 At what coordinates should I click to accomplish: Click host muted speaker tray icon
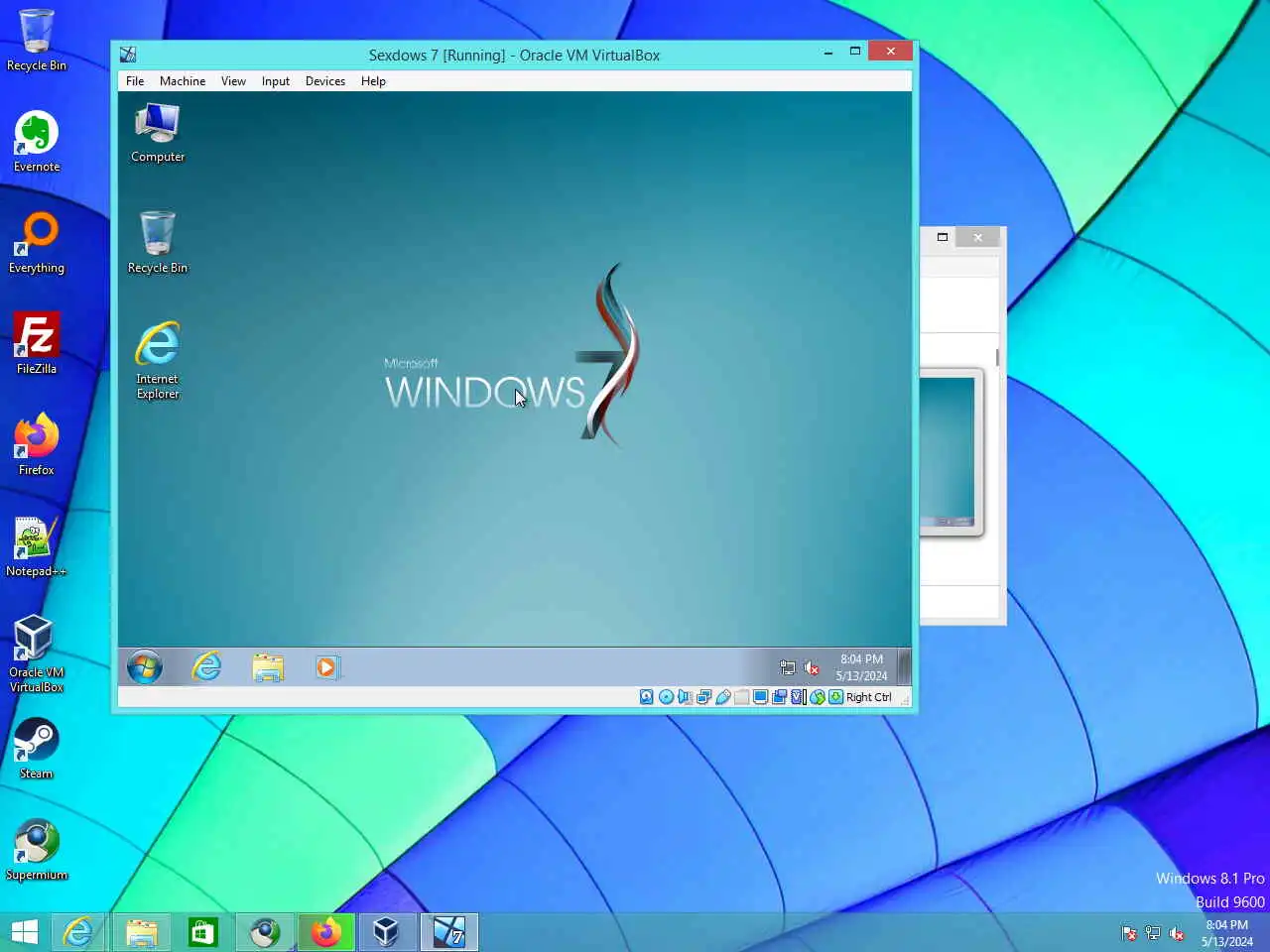[1177, 933]
